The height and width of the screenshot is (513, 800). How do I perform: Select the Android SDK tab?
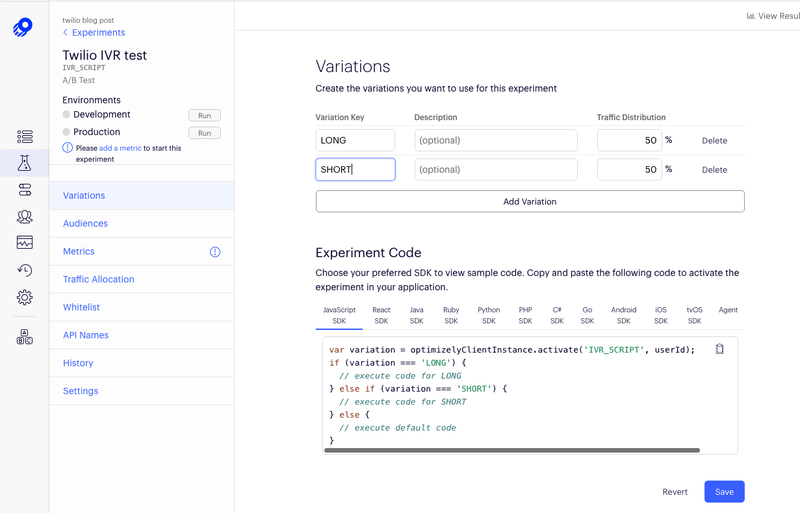623,315
